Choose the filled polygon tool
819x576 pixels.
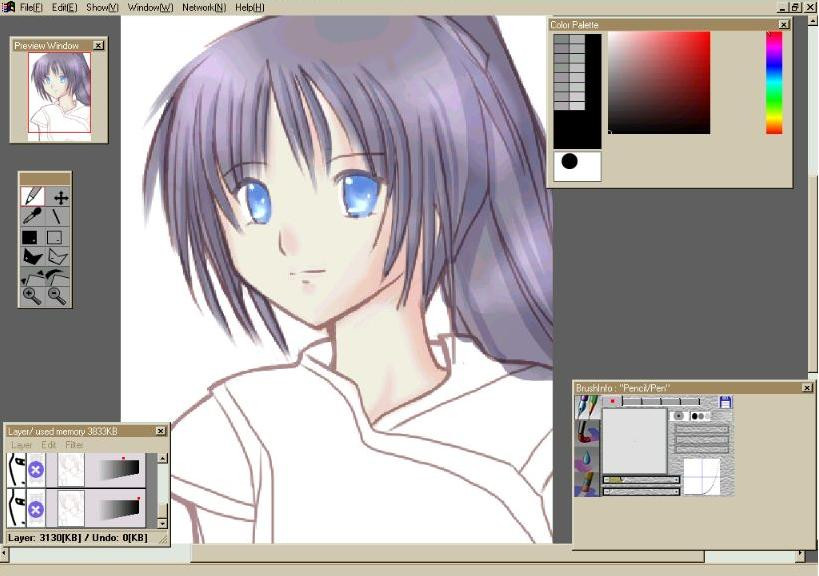pos(32,256)
